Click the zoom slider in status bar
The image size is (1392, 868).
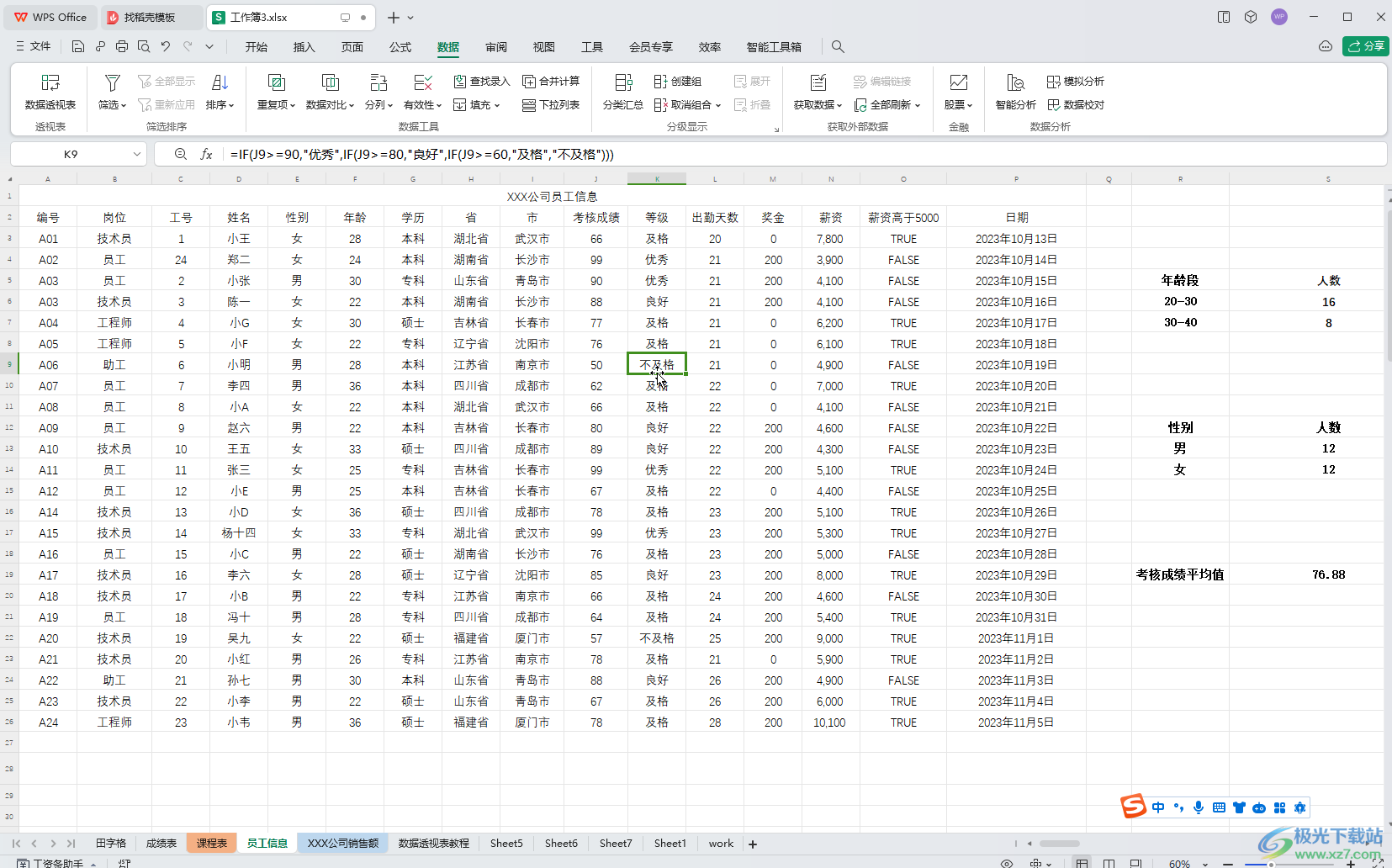click(x=1290, y=864)
